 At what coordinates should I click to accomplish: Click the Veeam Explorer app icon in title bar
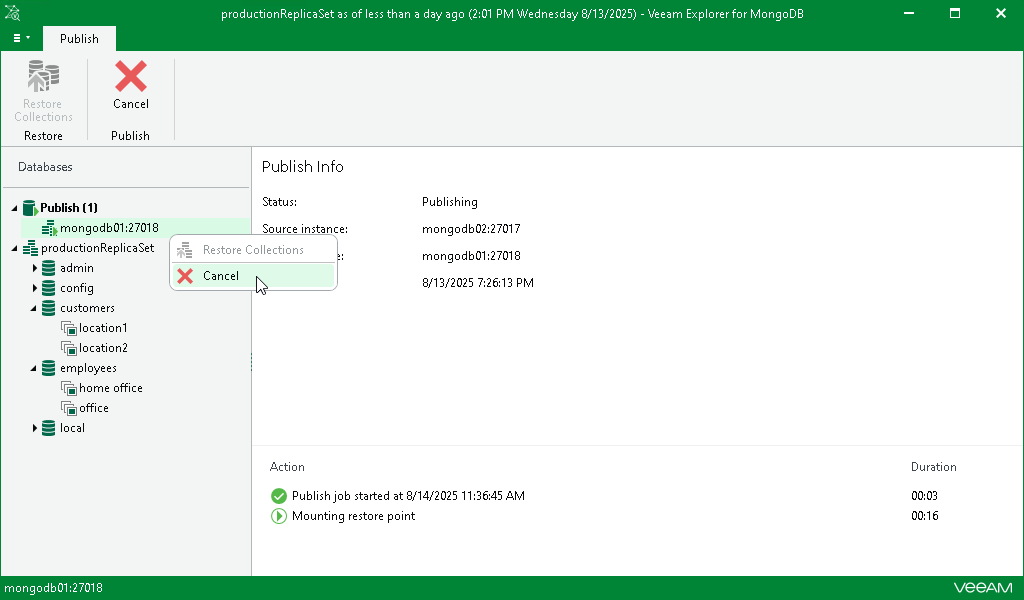click(x=12, y=13)
